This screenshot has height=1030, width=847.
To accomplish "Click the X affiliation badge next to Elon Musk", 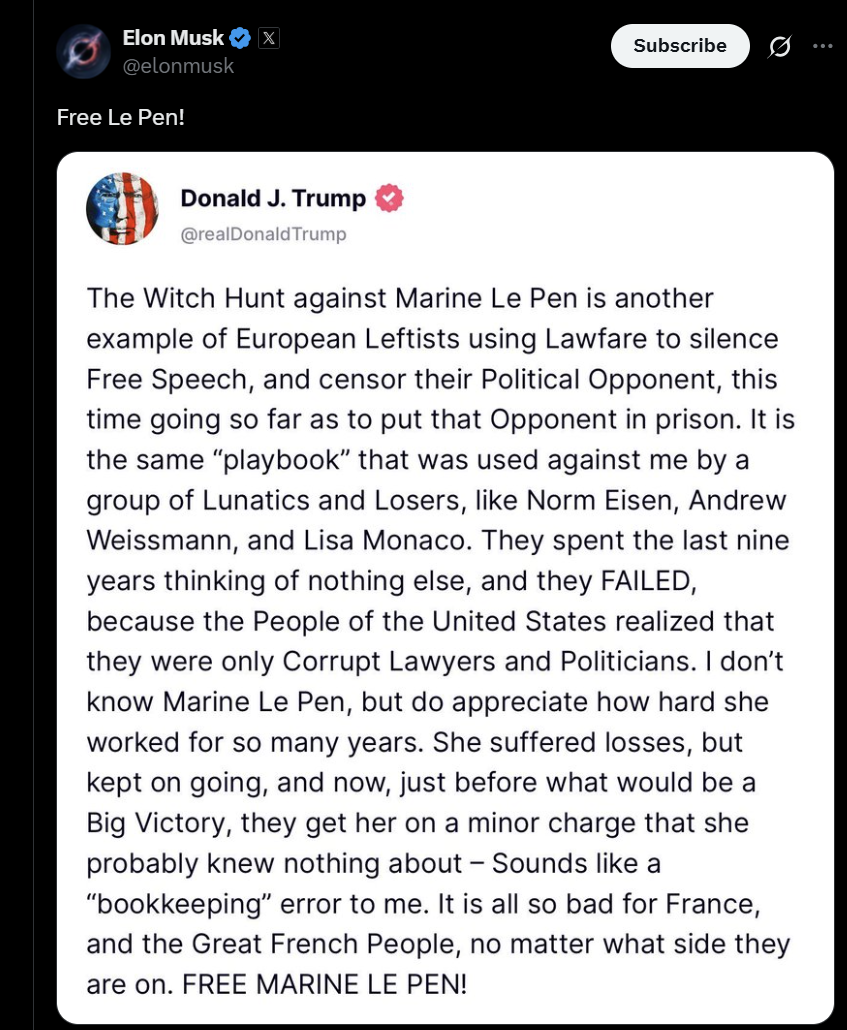I will [269, 38].
